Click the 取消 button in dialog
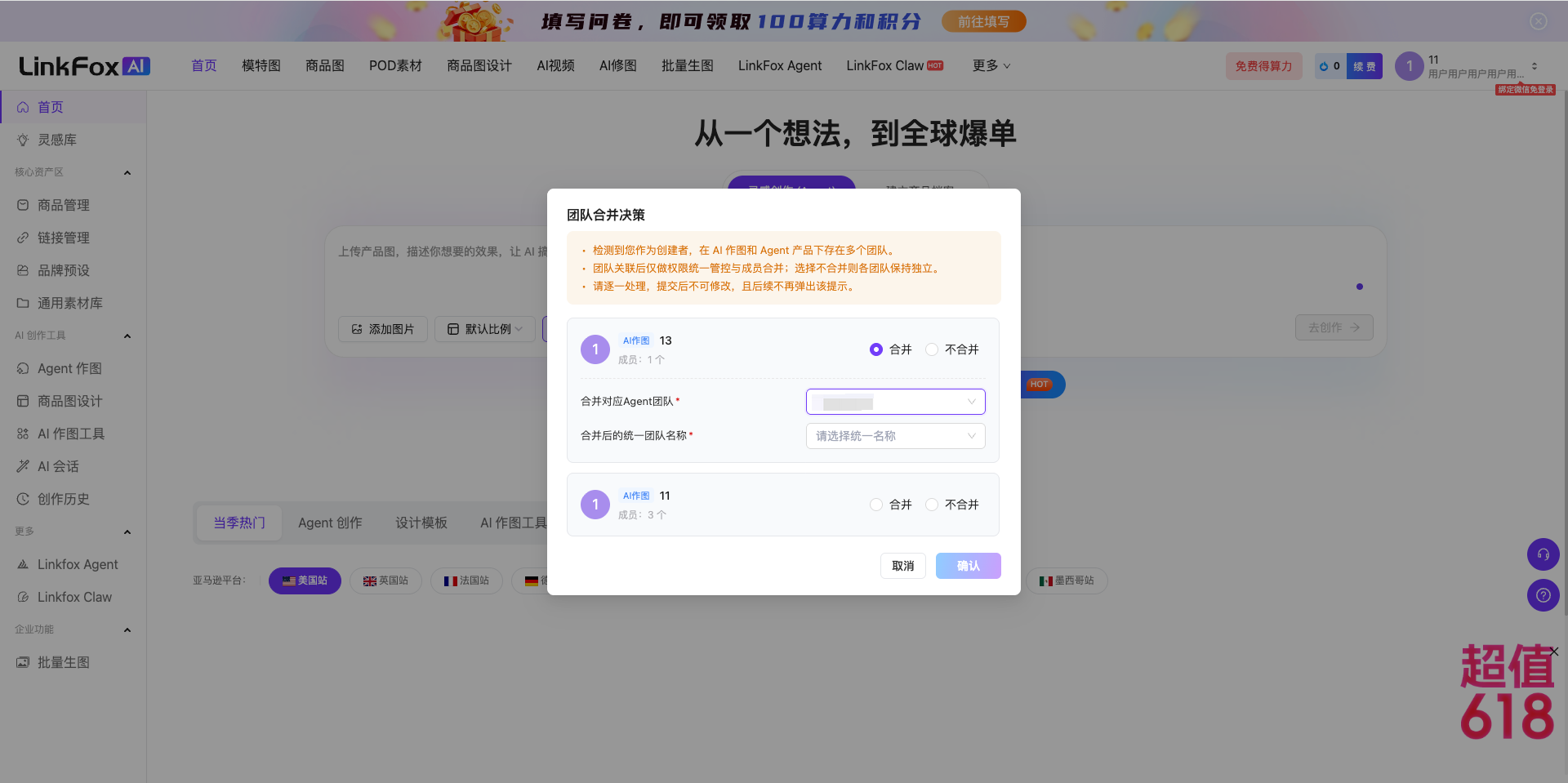Image resolution: width=1568 pixels, height=783 pixels. point(903,566)
